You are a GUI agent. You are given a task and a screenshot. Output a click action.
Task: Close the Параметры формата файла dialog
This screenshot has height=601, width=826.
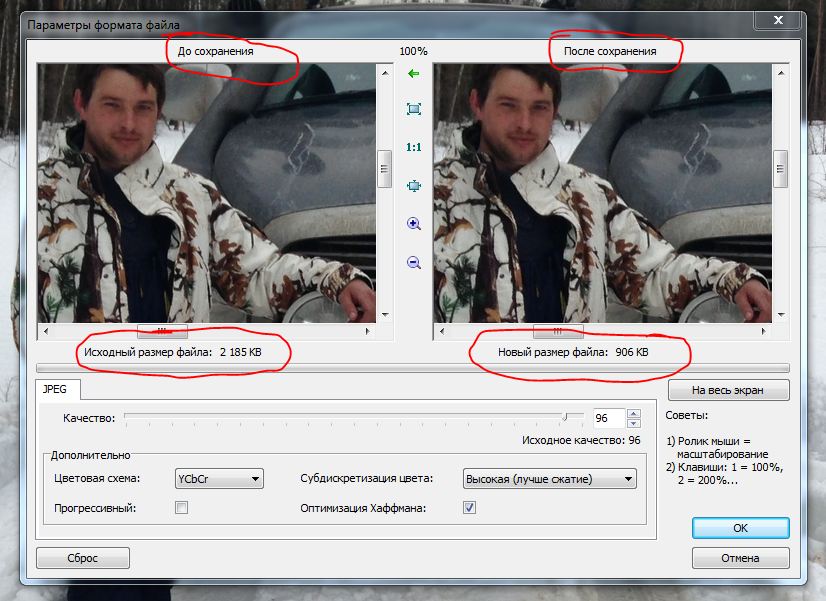point(779,20)
